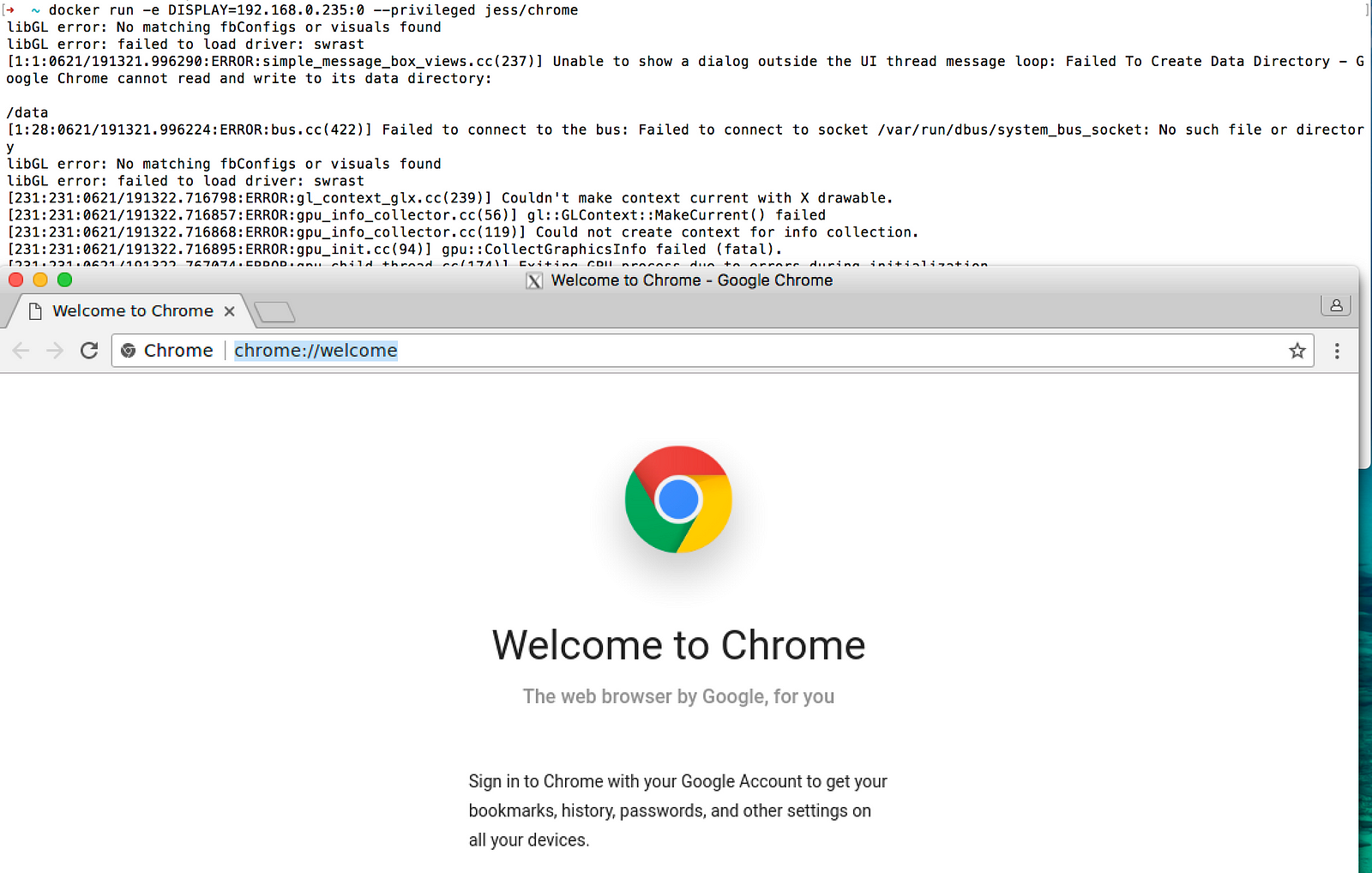
Task: Click the '/data' line in the terminal
Action: click(x=27, y=112)
